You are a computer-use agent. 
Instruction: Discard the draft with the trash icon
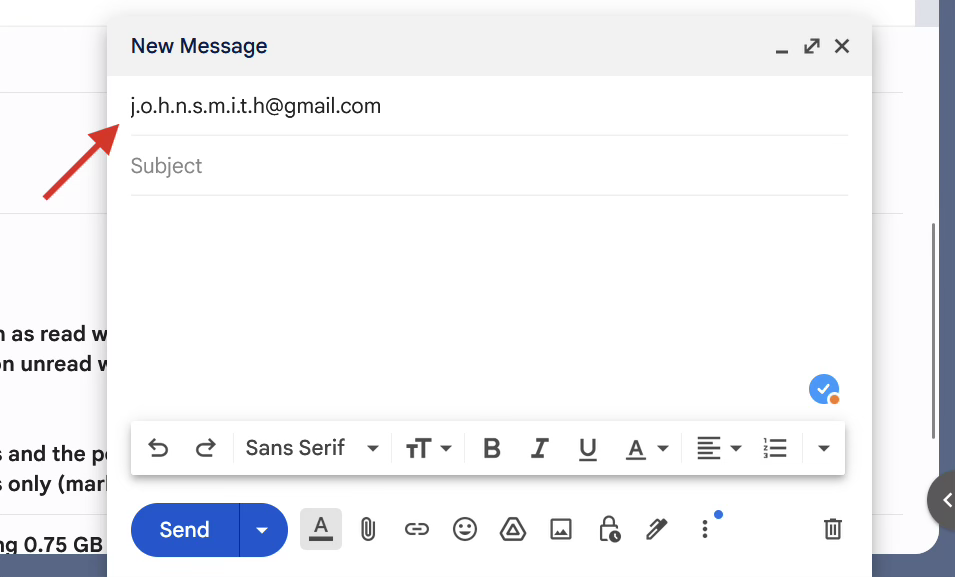tap(832, 529)
